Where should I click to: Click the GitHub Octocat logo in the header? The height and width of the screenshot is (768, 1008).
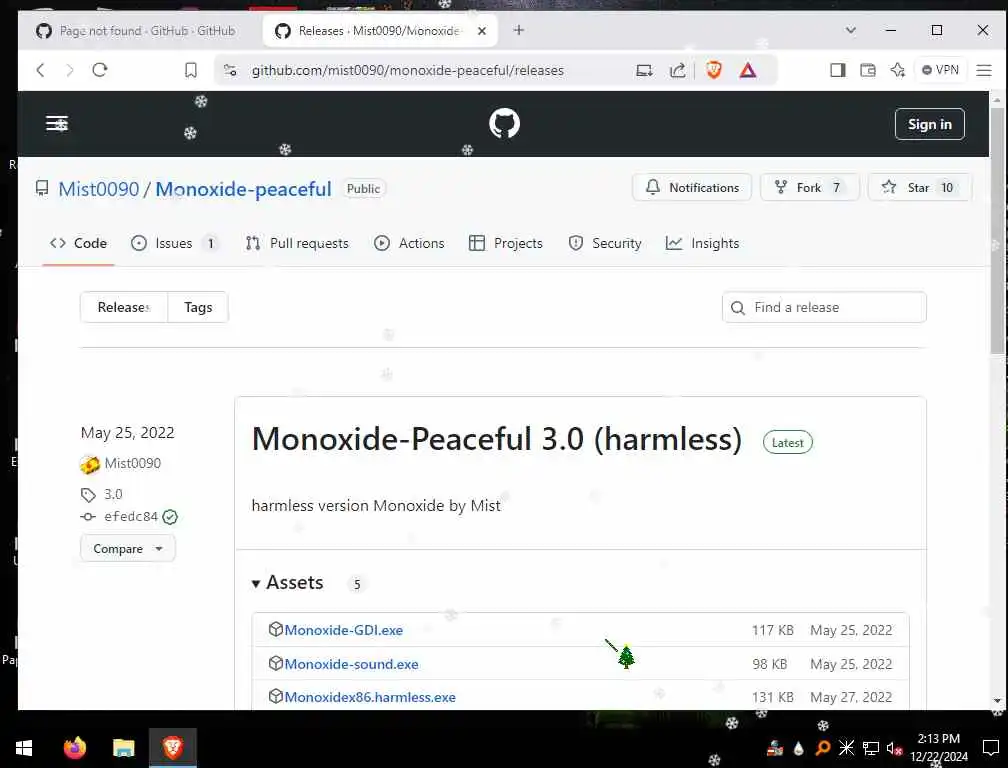[504, 123]
